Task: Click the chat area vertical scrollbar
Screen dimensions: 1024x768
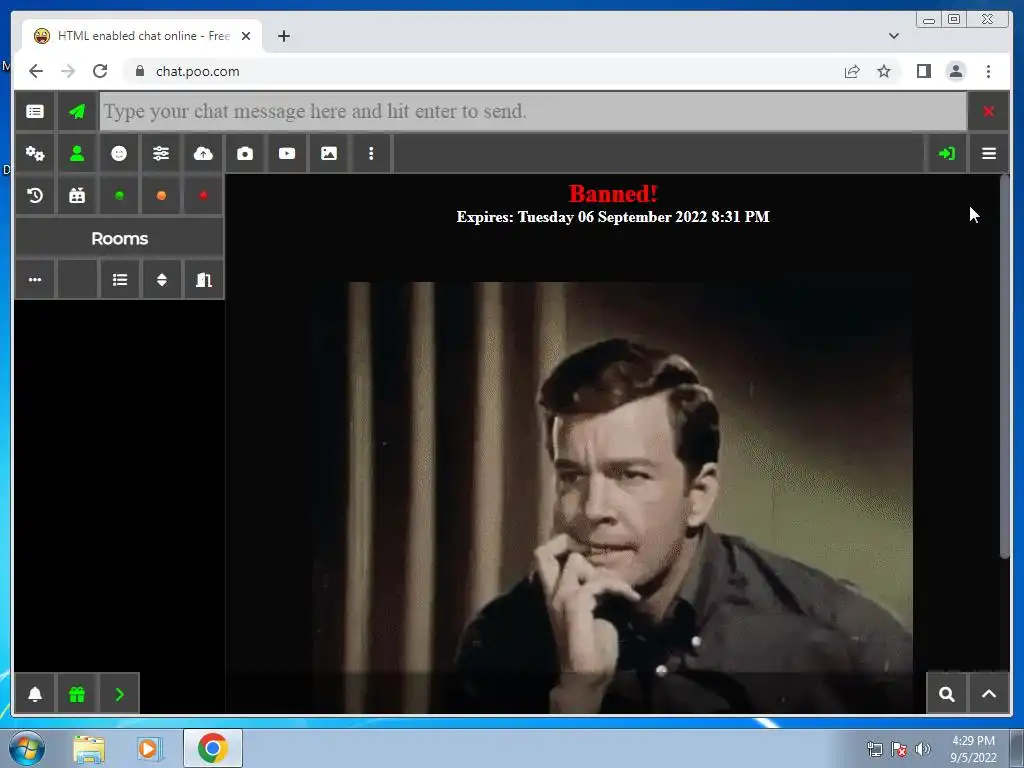Action: point(1004,366)
